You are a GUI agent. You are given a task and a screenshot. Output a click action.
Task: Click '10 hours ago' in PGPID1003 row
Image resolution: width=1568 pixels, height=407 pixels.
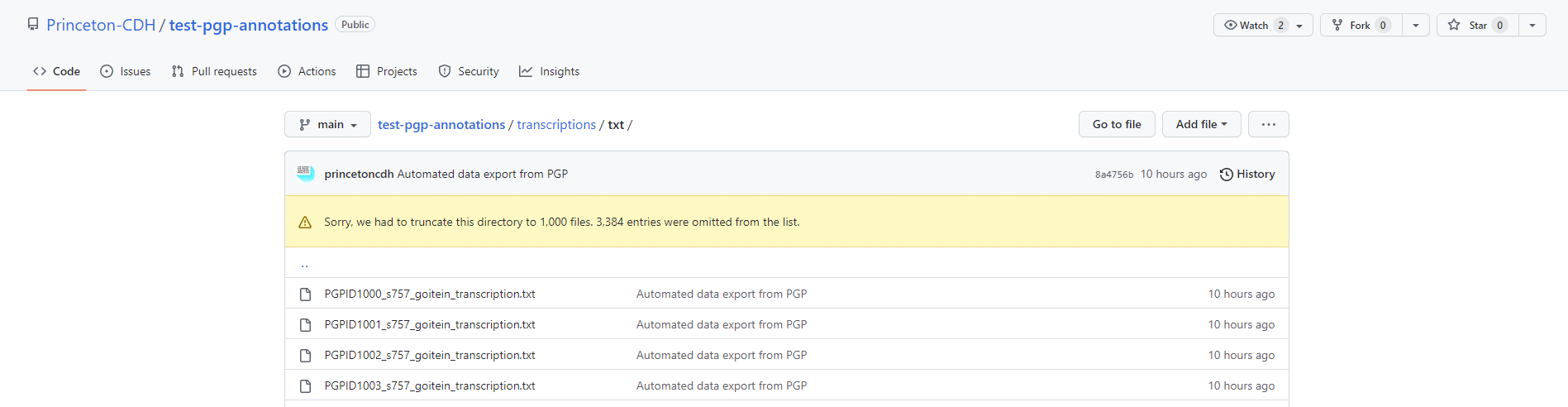coord(1242,385)
